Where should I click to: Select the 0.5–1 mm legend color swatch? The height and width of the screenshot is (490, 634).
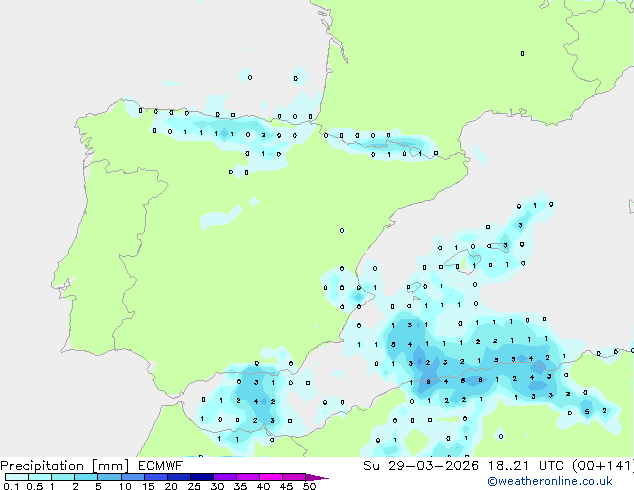tap(40, 477)
